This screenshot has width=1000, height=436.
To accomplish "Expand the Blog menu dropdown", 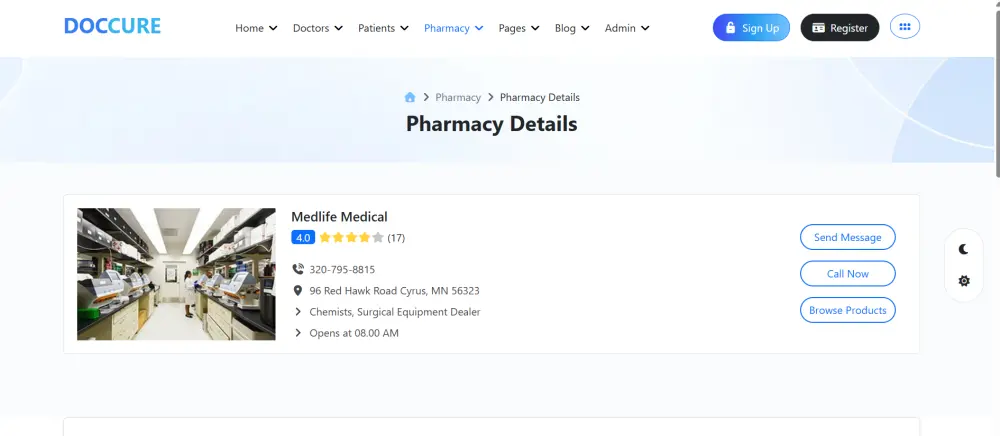I will tap(572, 28).
